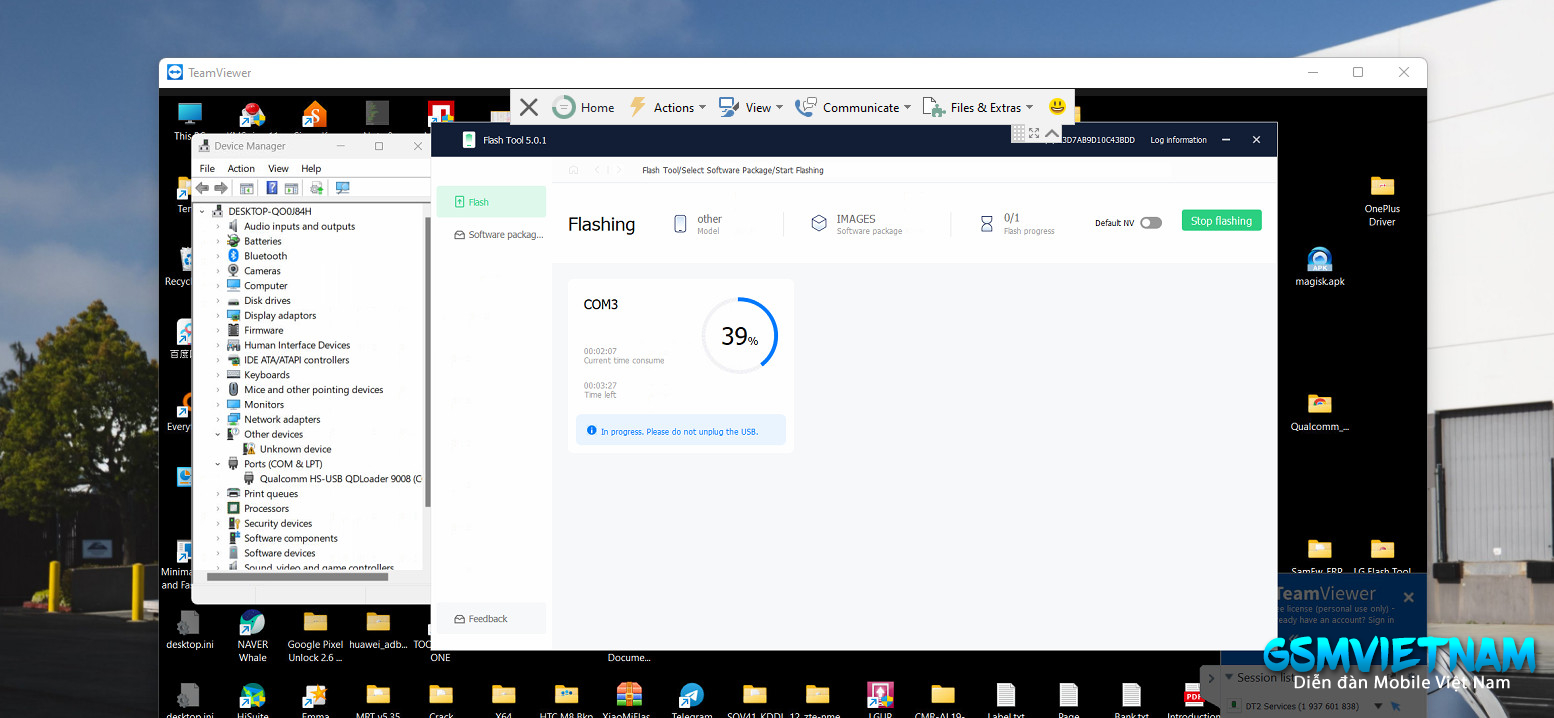Open the View menu in Device Manager
The width and height of the screenshot is (1554, 718).
point(278,169)
